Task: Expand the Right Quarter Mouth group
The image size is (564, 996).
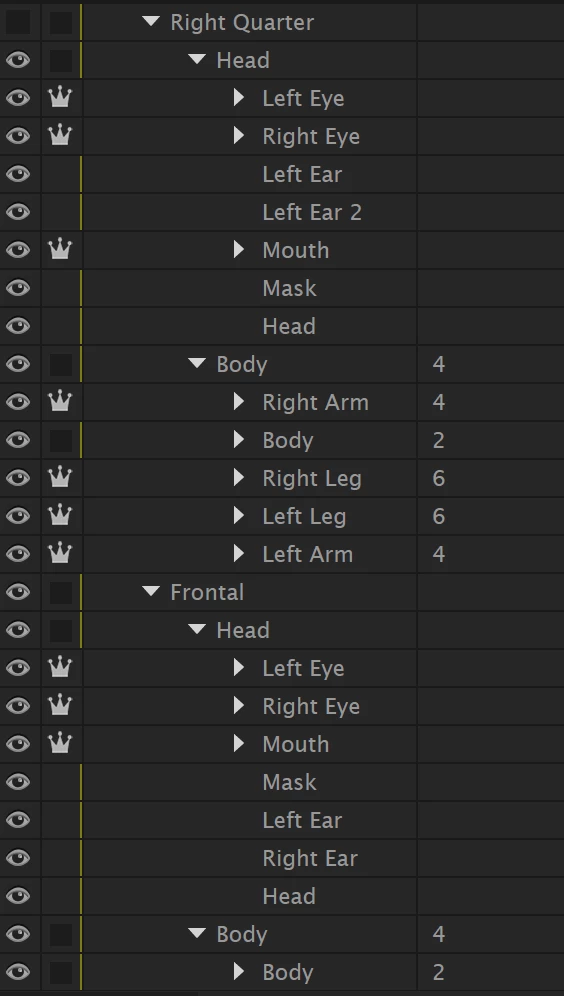Action: coord(239,250)
